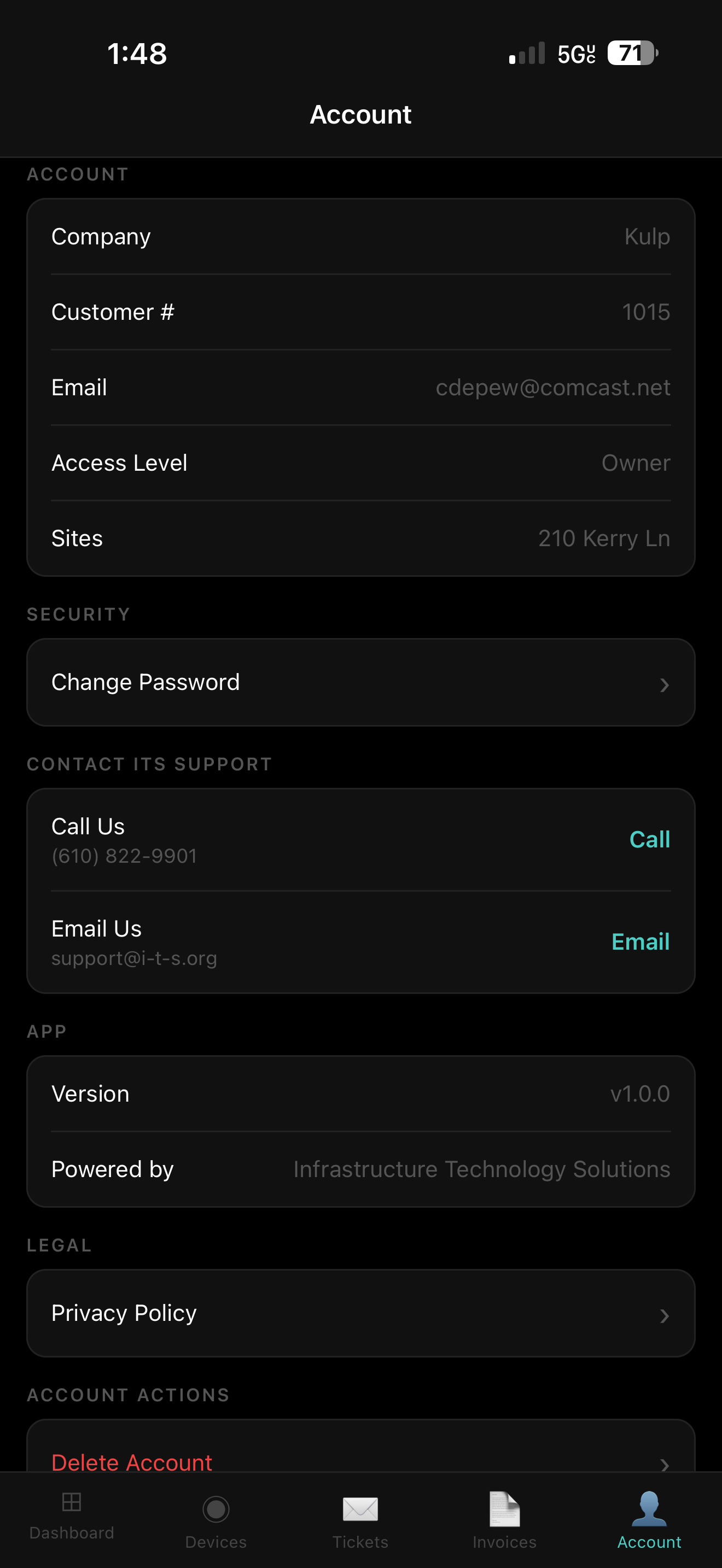Select the red Delete Account option
The width and height of the screenshot is (722, 1568).
point(131,1462)
